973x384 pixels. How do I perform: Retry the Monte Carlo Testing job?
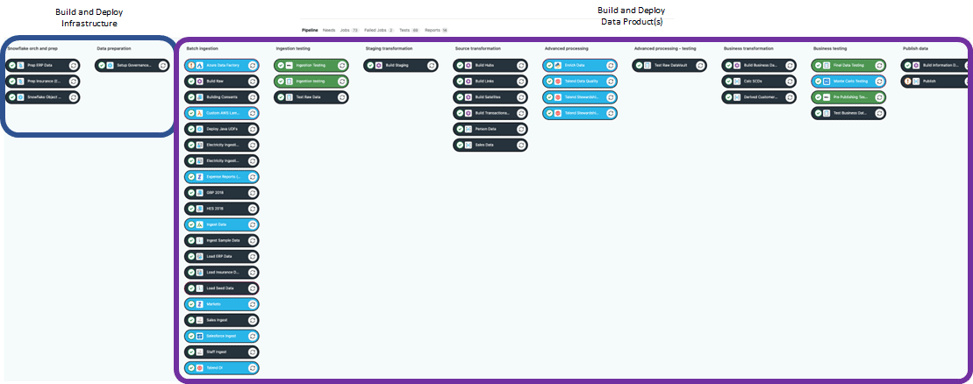[878, 81]
